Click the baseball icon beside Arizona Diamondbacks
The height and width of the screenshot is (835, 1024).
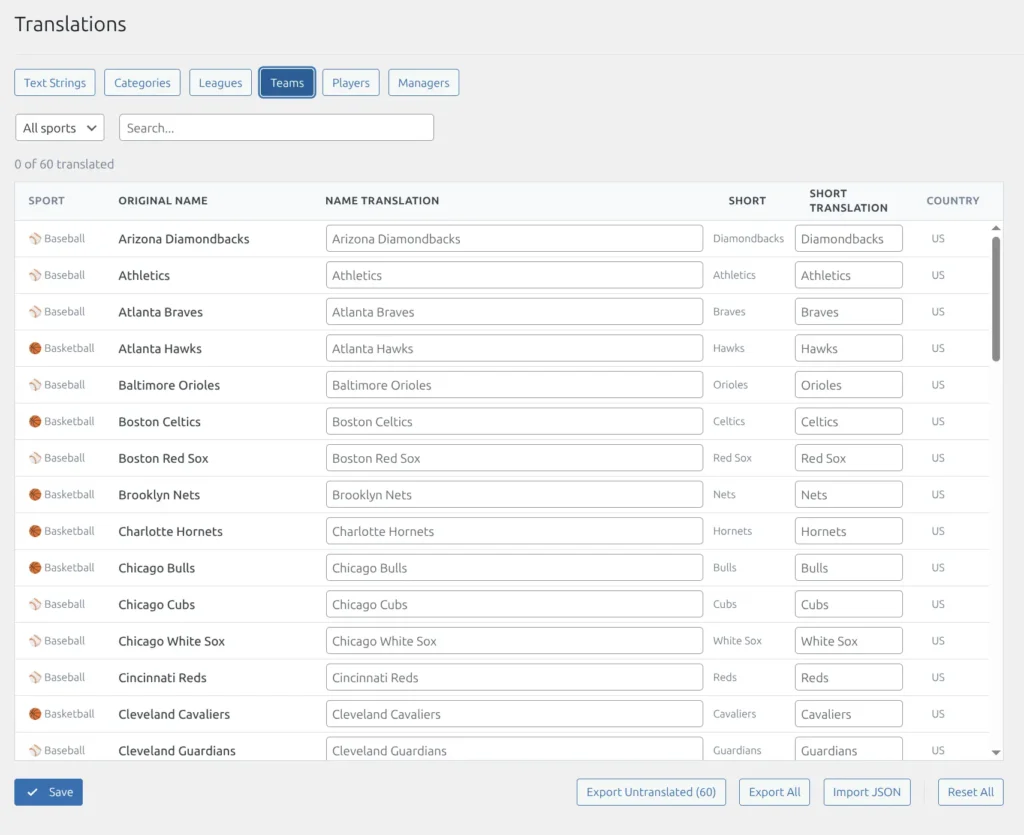pyautogui.click(x=35, y=239)
